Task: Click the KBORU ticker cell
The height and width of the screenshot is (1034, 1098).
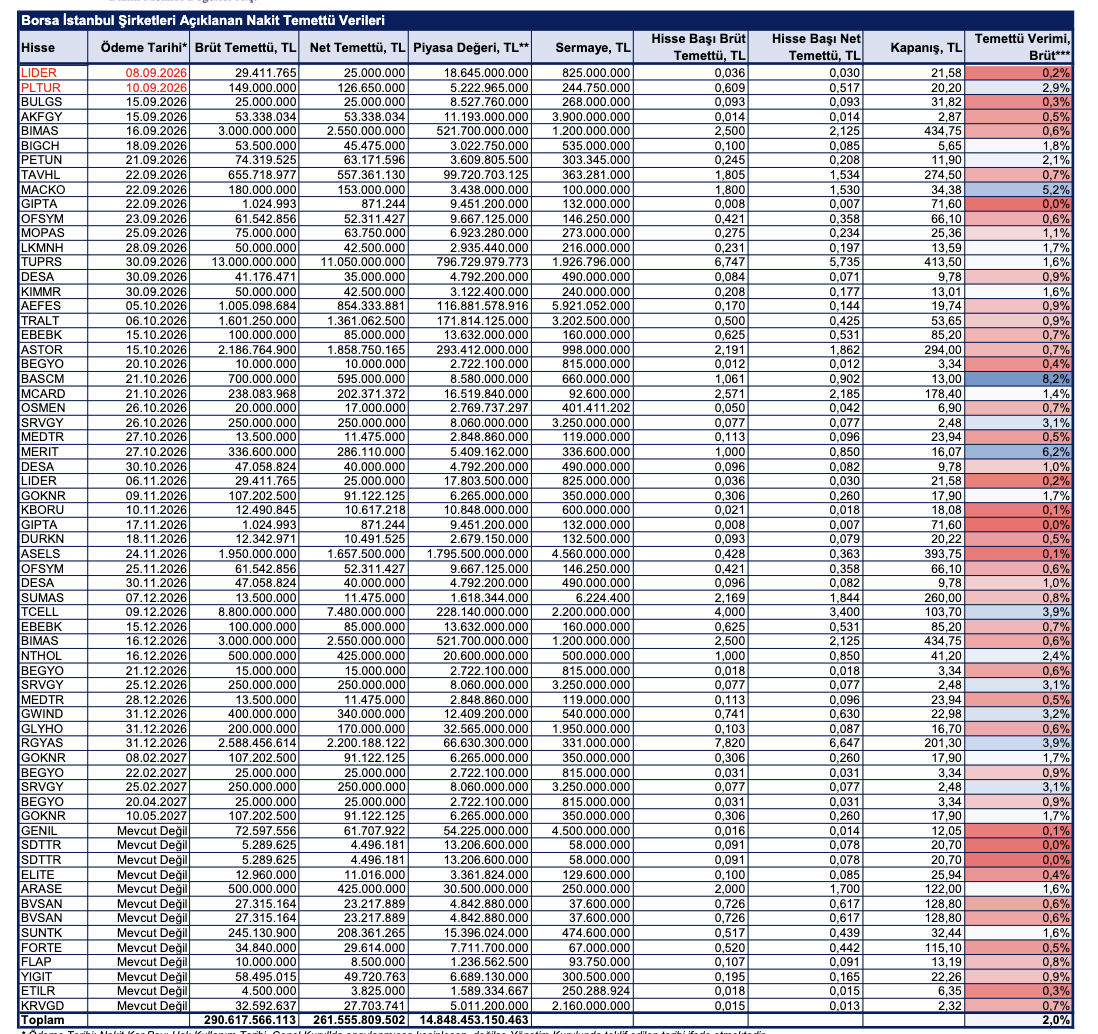Action: tap(42, 510)
